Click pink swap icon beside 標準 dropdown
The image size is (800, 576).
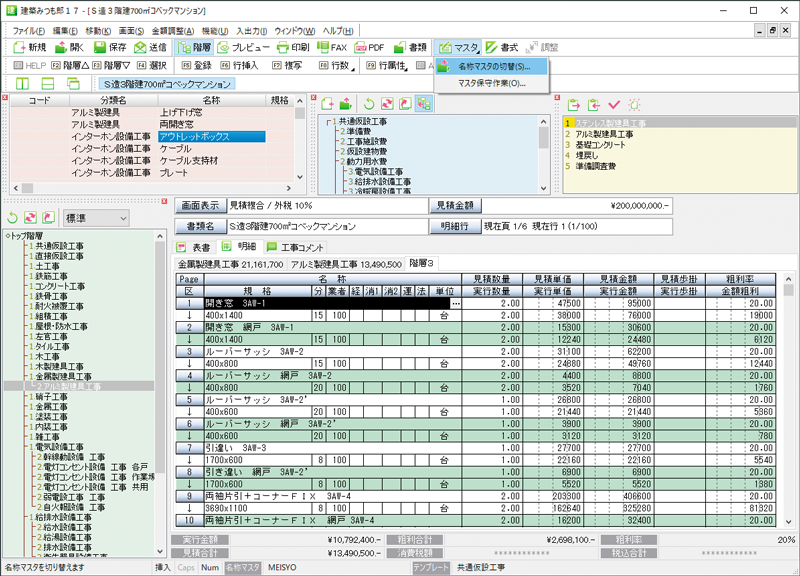click(31, 218)
